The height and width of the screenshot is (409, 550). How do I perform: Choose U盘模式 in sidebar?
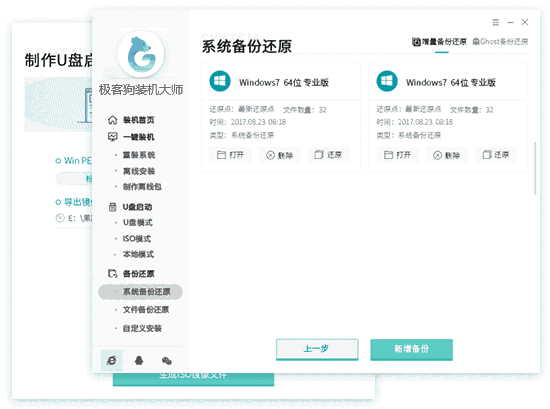click(138, 222)
